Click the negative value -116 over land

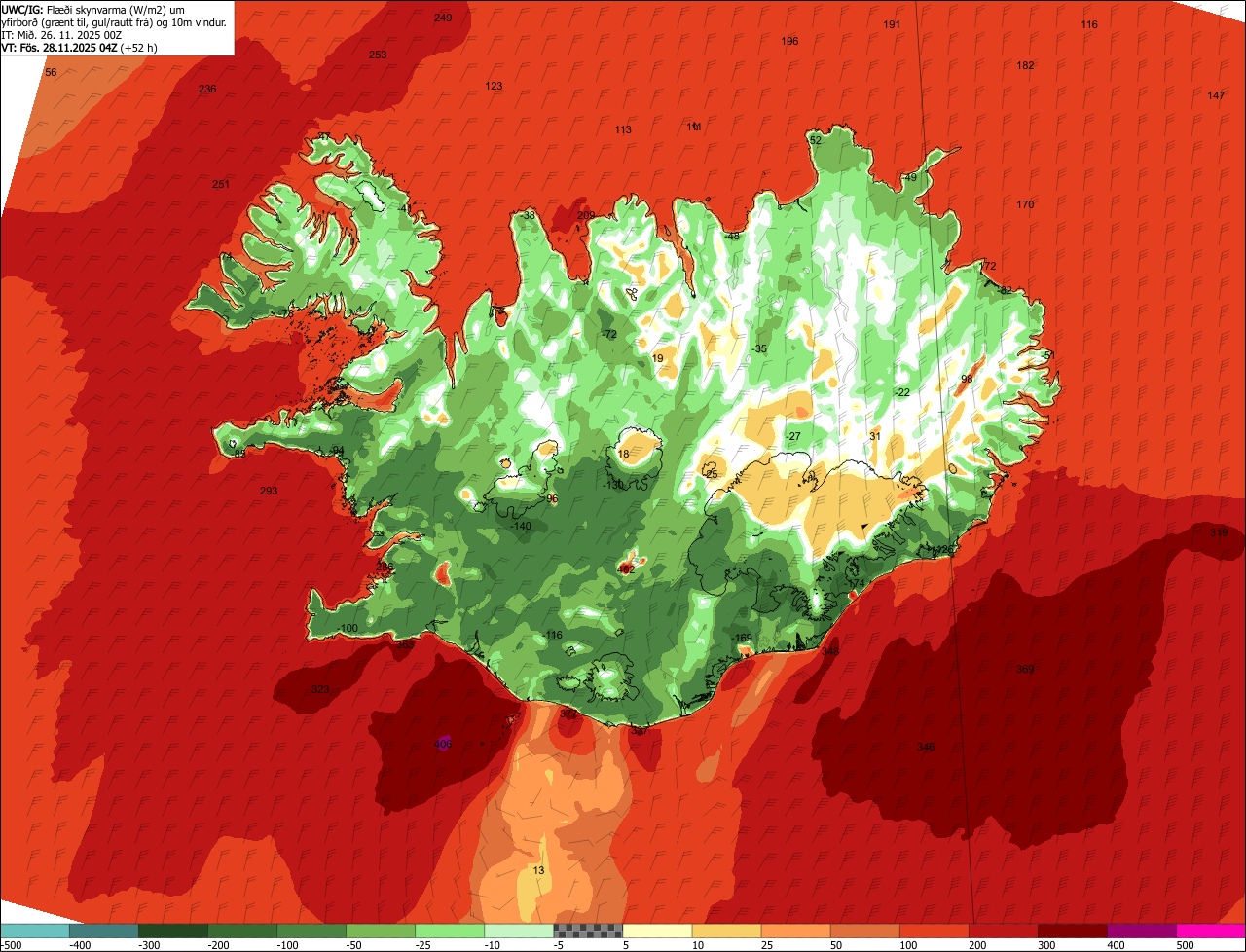[552, 636]
